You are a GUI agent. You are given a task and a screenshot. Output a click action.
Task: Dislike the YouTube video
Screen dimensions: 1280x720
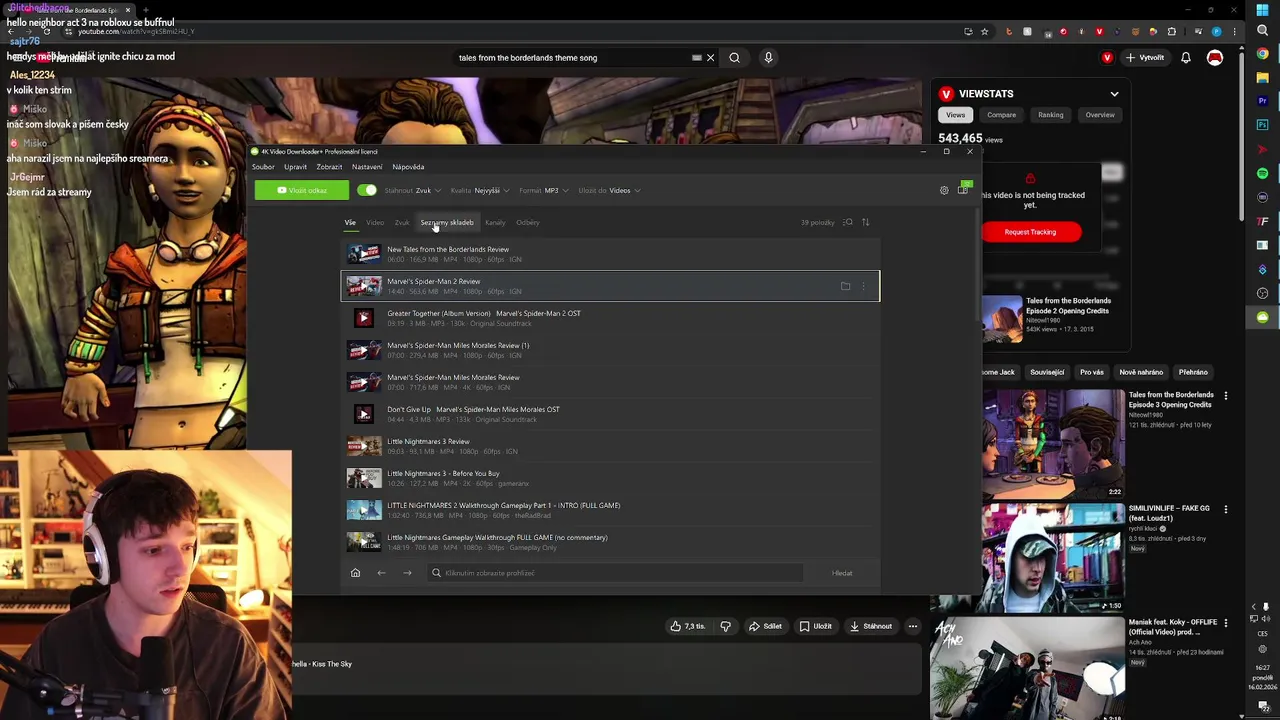tap(726, 626)
